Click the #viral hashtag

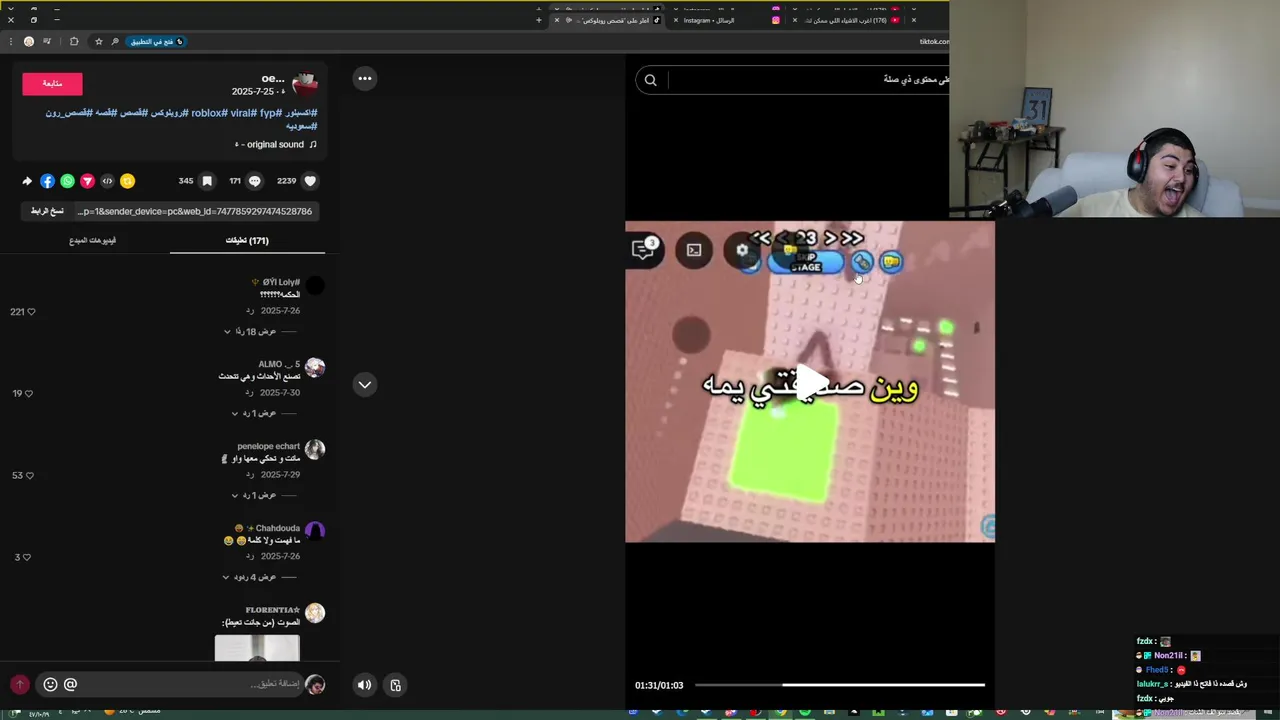point(243,113)
